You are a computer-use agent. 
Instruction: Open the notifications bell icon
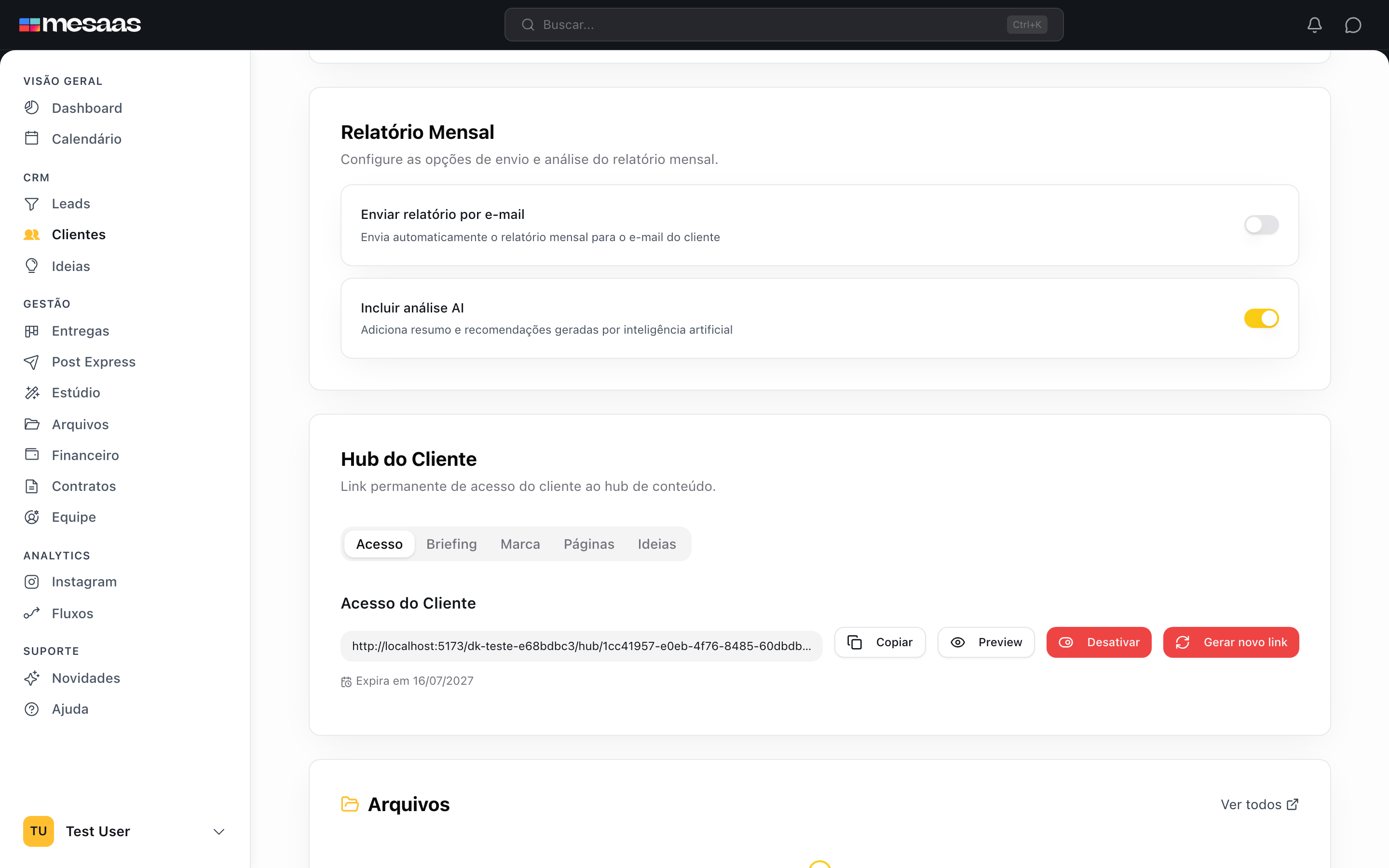point(1314,25)
